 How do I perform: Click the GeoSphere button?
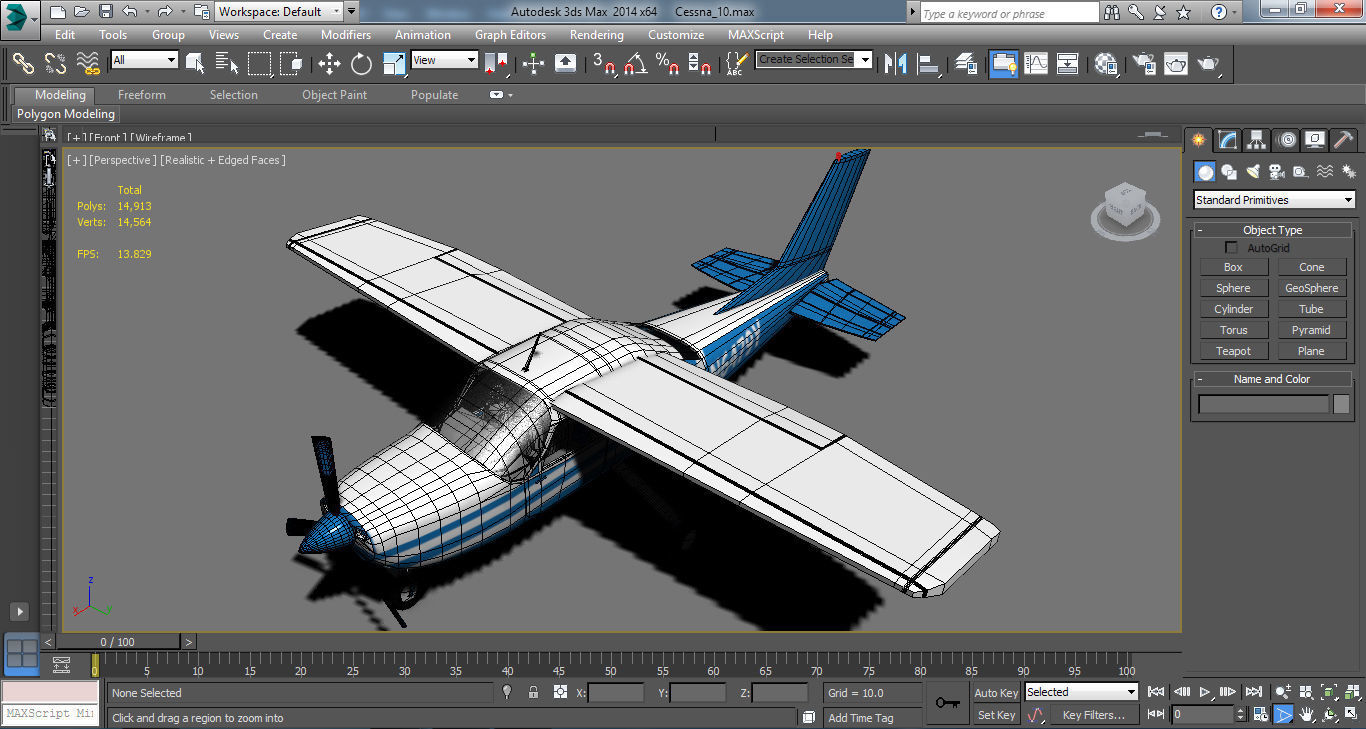click(1311, 288)
